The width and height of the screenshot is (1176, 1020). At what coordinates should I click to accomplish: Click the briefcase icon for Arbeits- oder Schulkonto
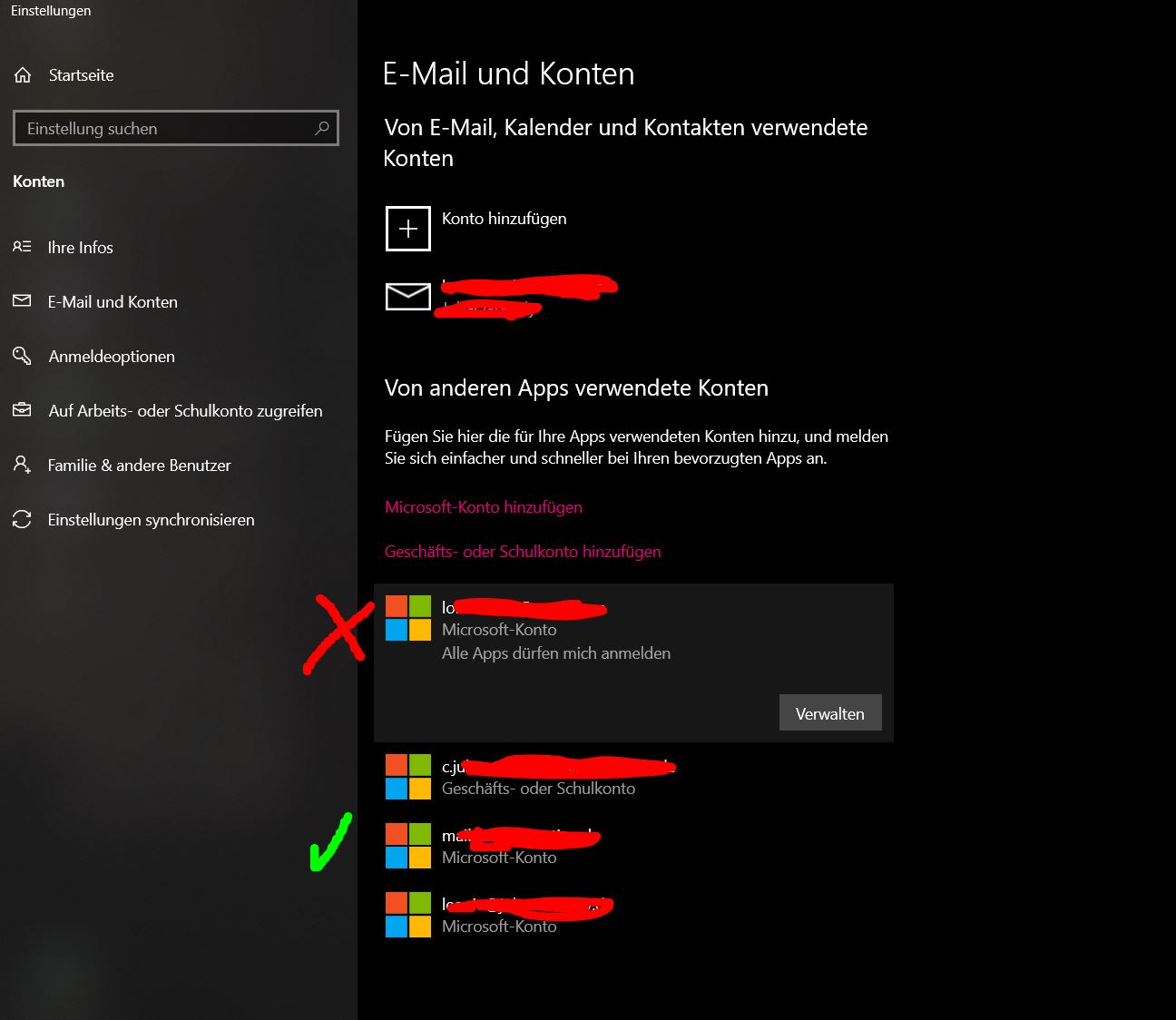coord(22,410)
